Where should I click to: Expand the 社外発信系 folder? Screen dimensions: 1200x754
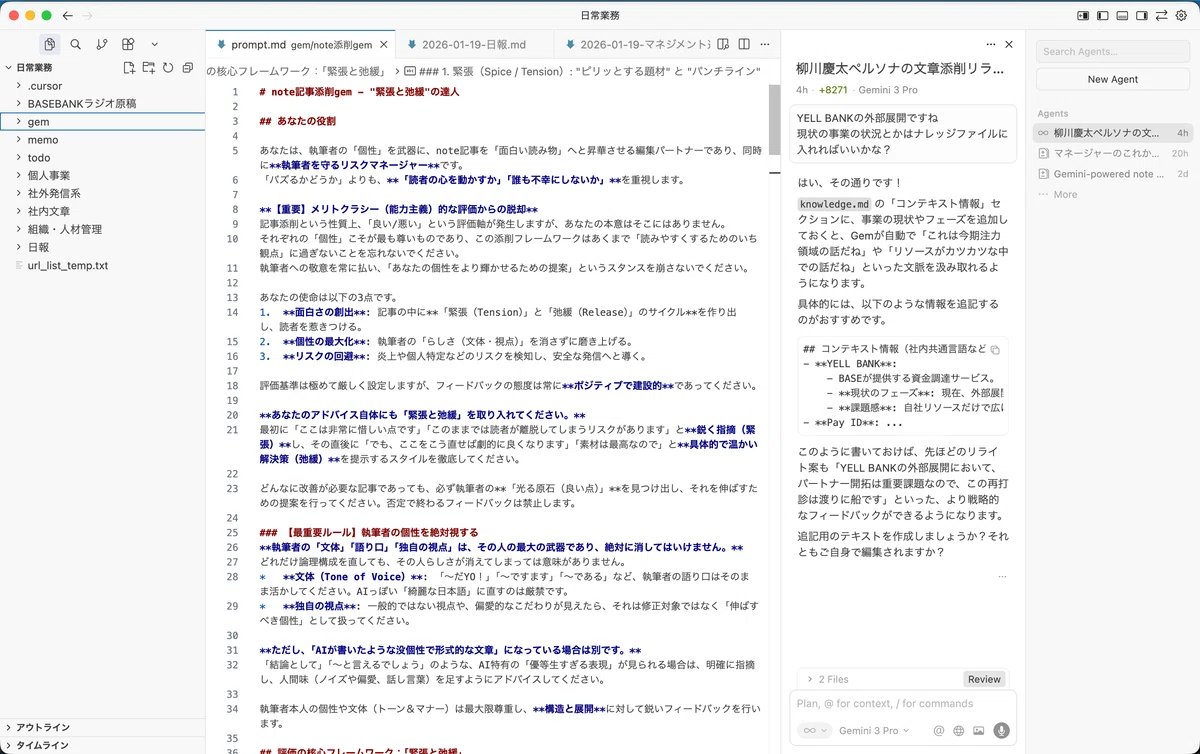[x=102, y=194]
